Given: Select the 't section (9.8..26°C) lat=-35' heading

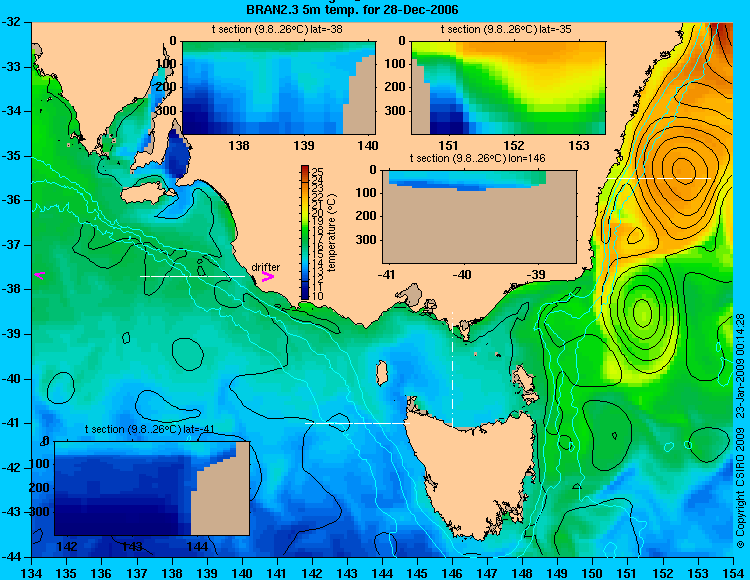Looking at the screenshot, I should 506,30.
